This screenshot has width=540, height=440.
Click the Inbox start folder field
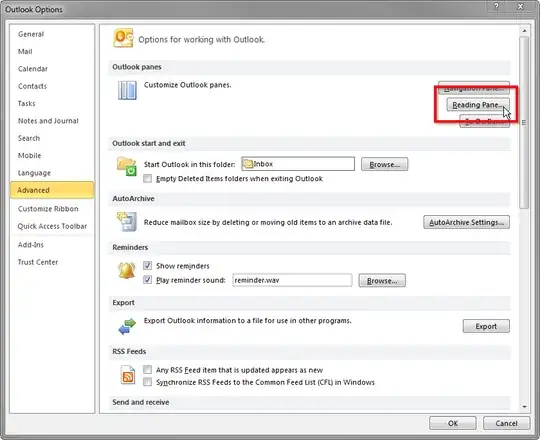(298, 164)
